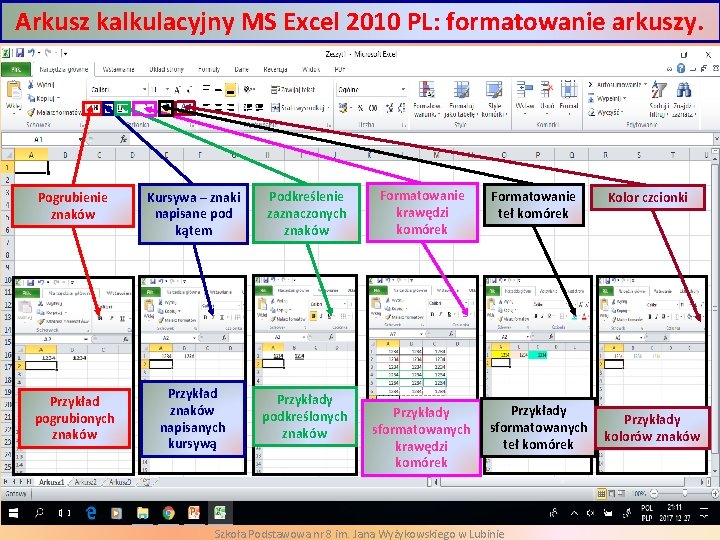Click Autosumowanie sigma button
Screen dimensions: 720x540
pos(617,84)
